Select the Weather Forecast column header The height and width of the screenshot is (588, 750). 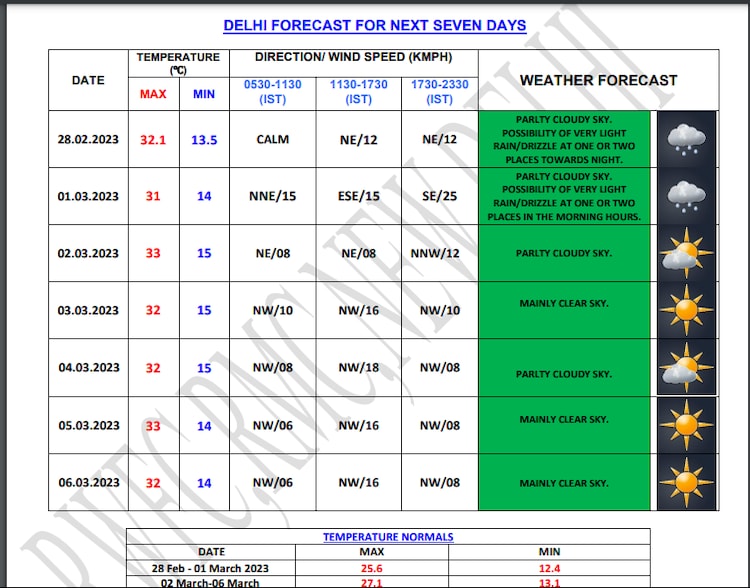tap(598, 80)
